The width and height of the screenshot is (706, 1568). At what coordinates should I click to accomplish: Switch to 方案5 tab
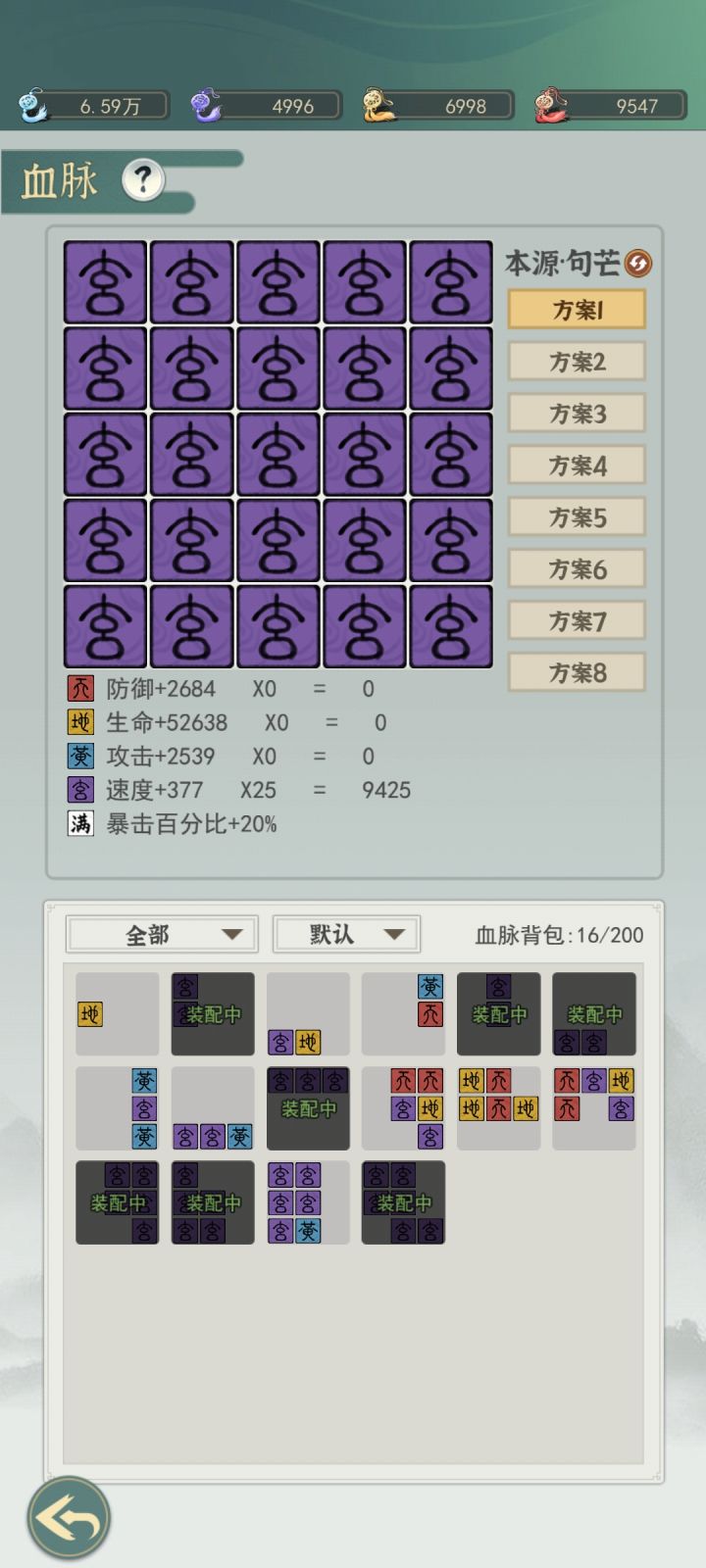(x=577, y=517)
